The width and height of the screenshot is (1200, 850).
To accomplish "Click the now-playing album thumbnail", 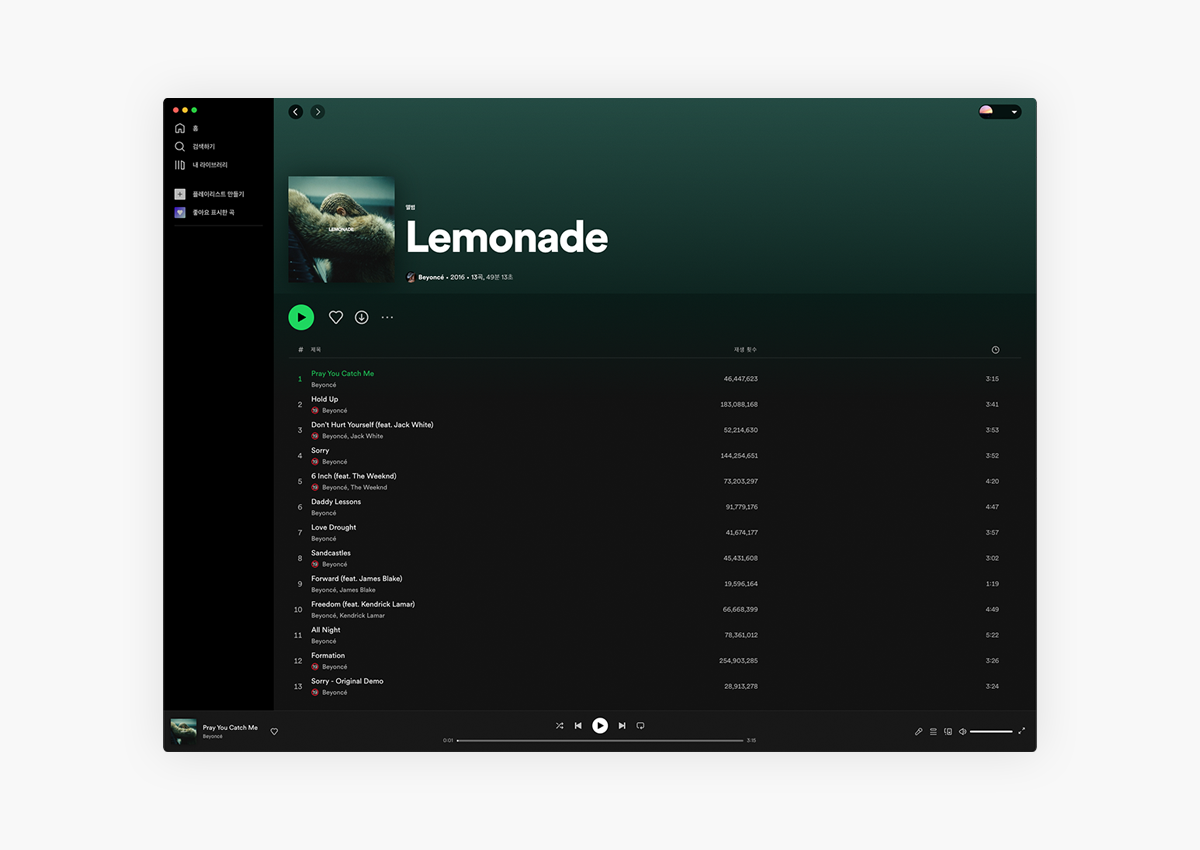I will (183, 731).
